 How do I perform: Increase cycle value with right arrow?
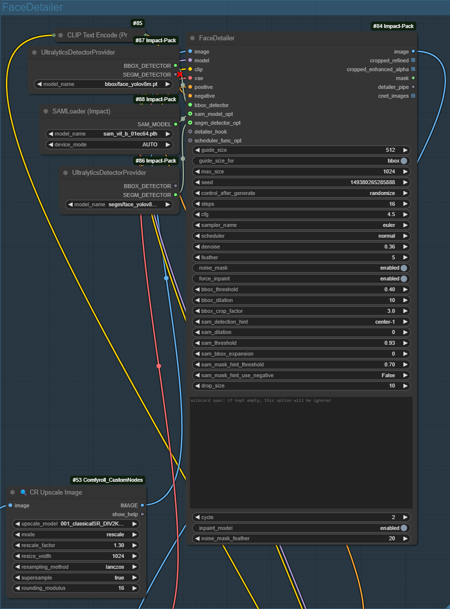point(405,517)
